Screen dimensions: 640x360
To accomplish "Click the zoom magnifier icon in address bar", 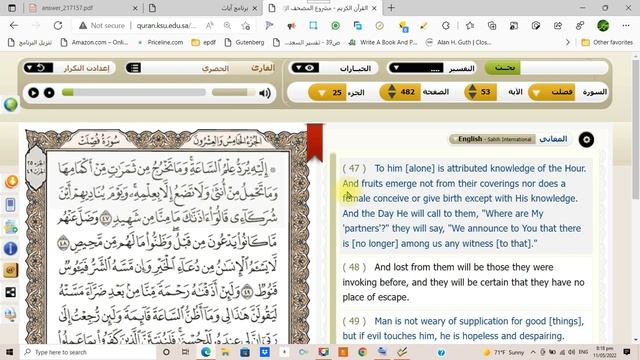I will pos(227,25).
